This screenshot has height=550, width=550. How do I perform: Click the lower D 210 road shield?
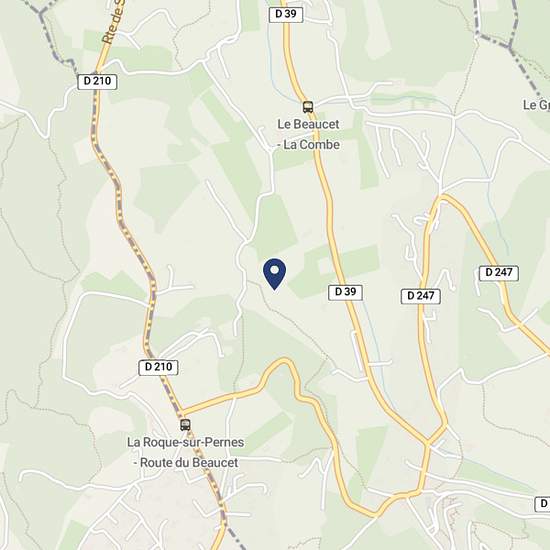tap(158, 367)
